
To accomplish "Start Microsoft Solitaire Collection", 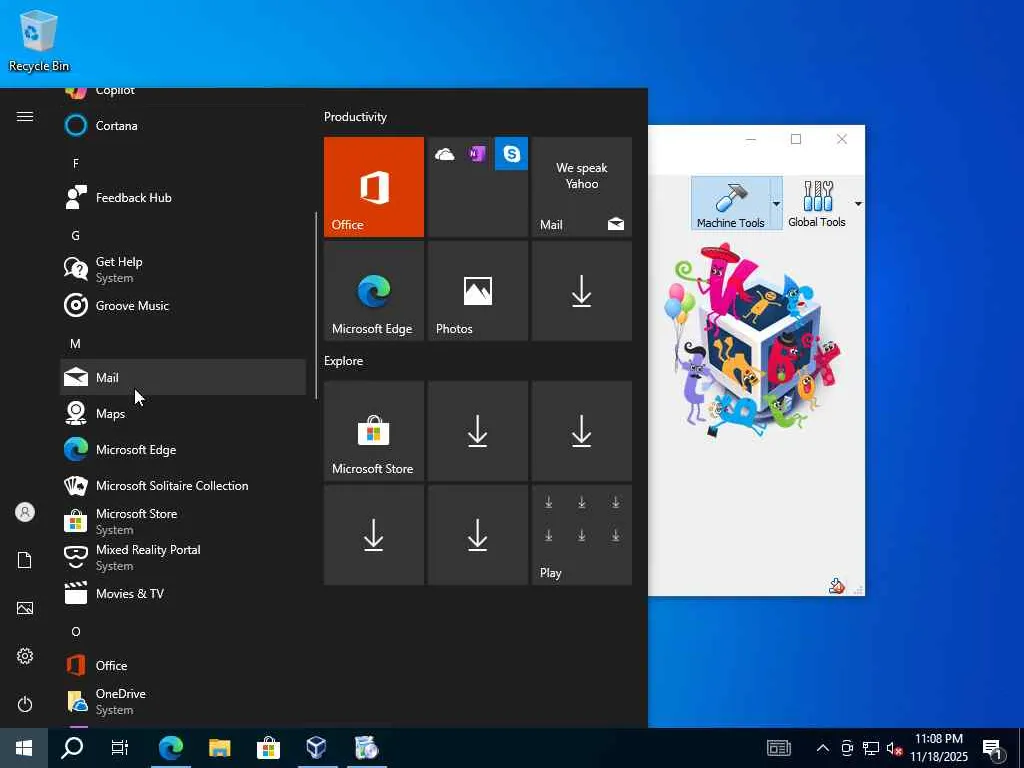I will tap(183, 485).
